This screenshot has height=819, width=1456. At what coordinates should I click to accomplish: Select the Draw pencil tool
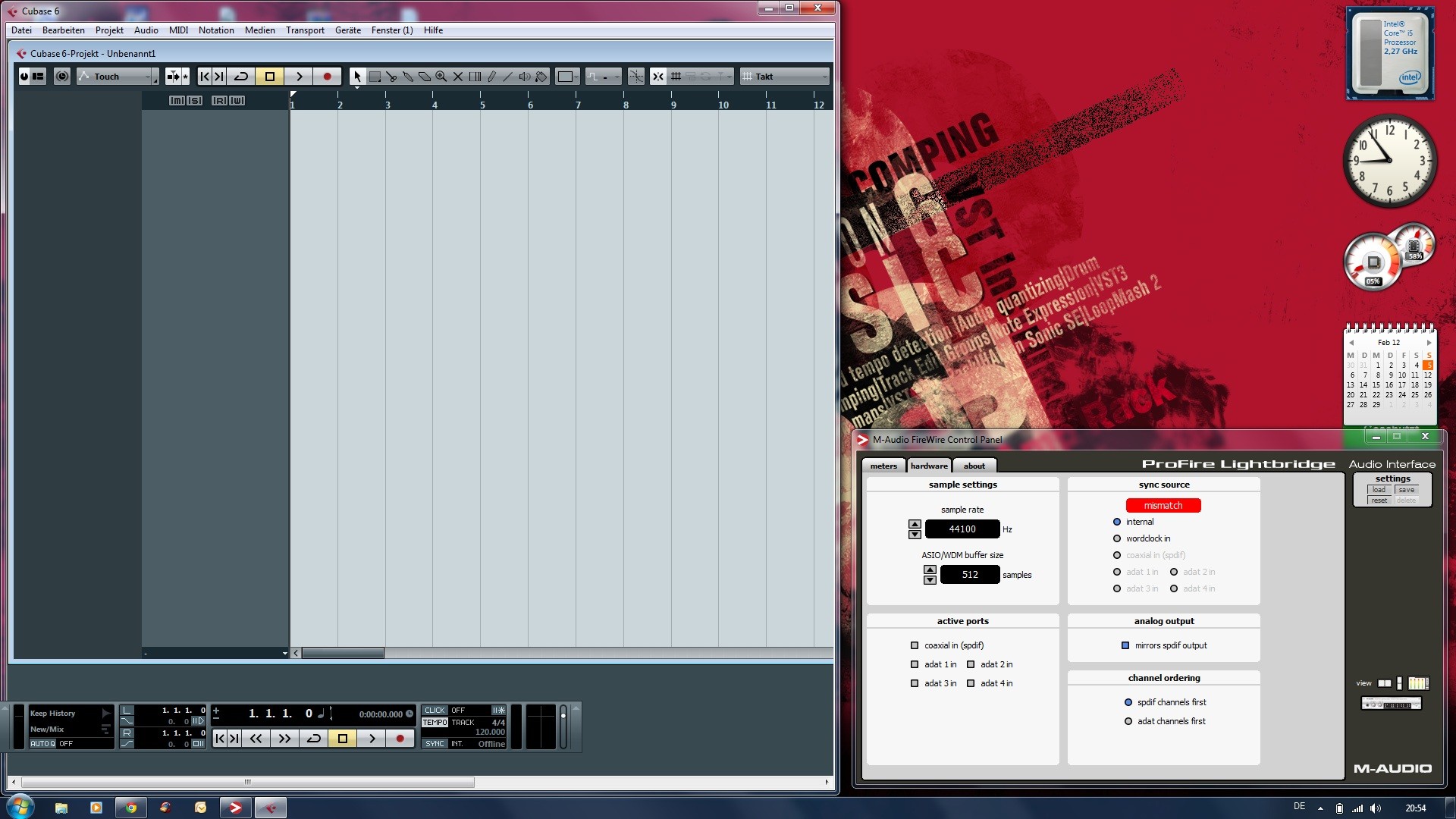[x=491, y=77]
